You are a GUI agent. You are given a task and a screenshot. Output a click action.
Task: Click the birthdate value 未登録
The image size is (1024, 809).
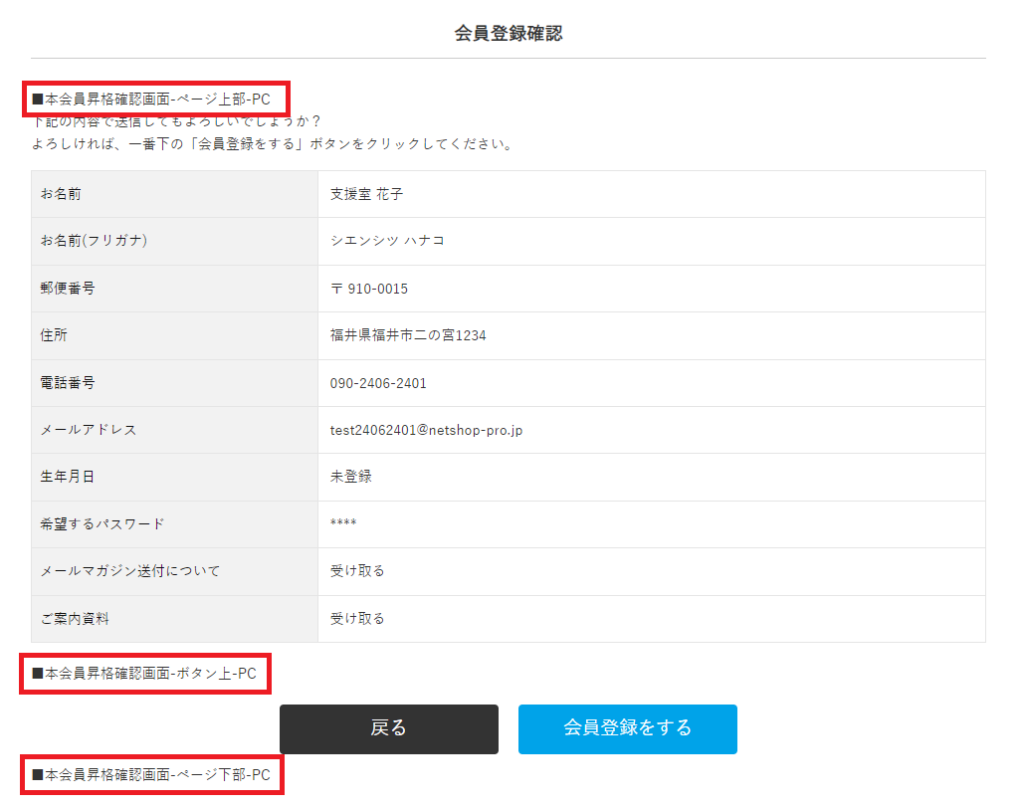tap(351, 477)
